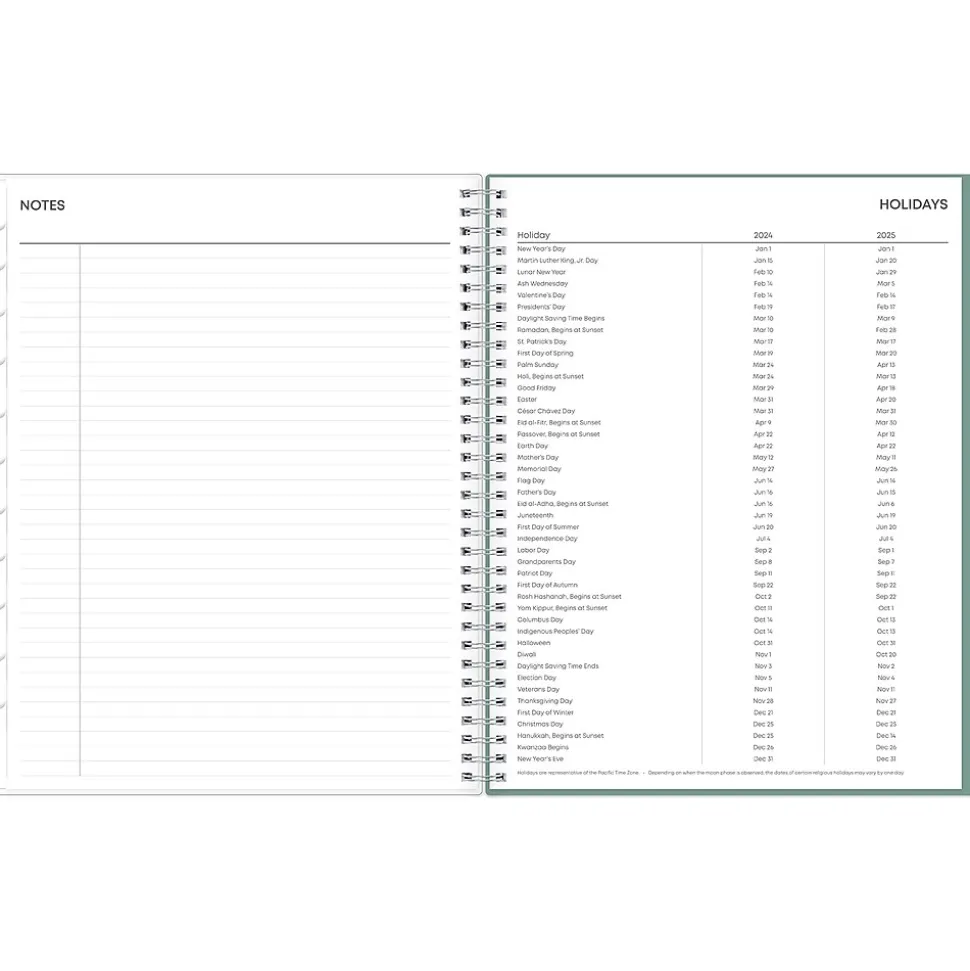Select the Thanksgiving Day entry
Viewport: 970px width, 971px height.
(x=545, y=701)
